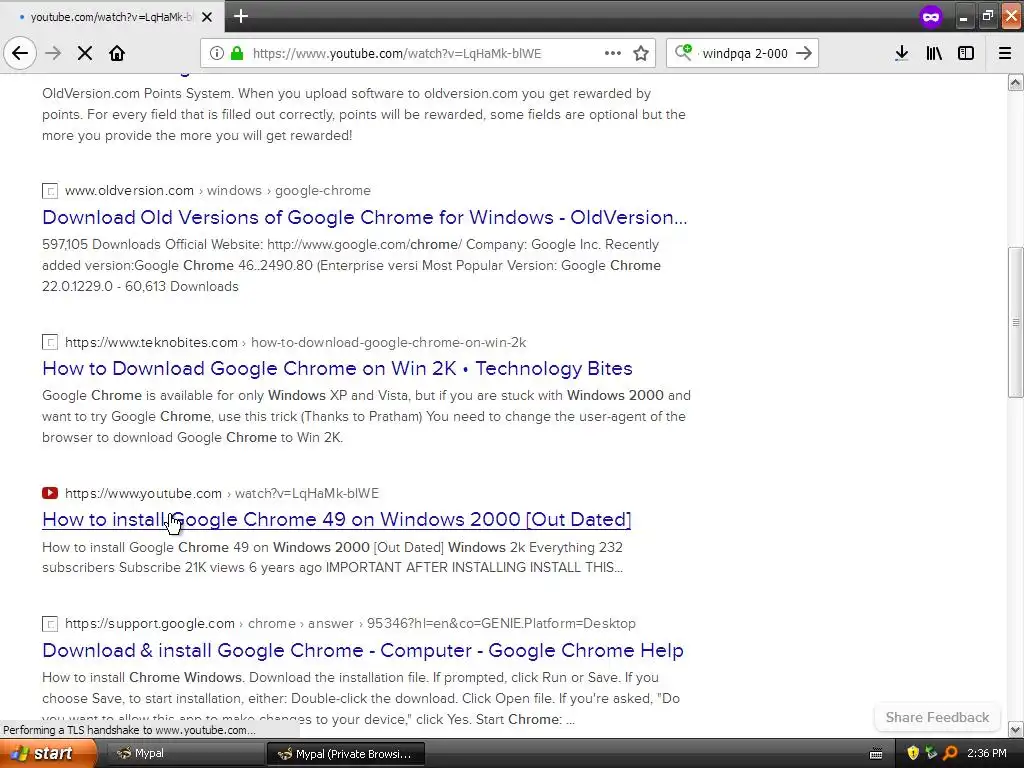Click the forward navigation arrow
The image size is (1024, 768).
53,53
